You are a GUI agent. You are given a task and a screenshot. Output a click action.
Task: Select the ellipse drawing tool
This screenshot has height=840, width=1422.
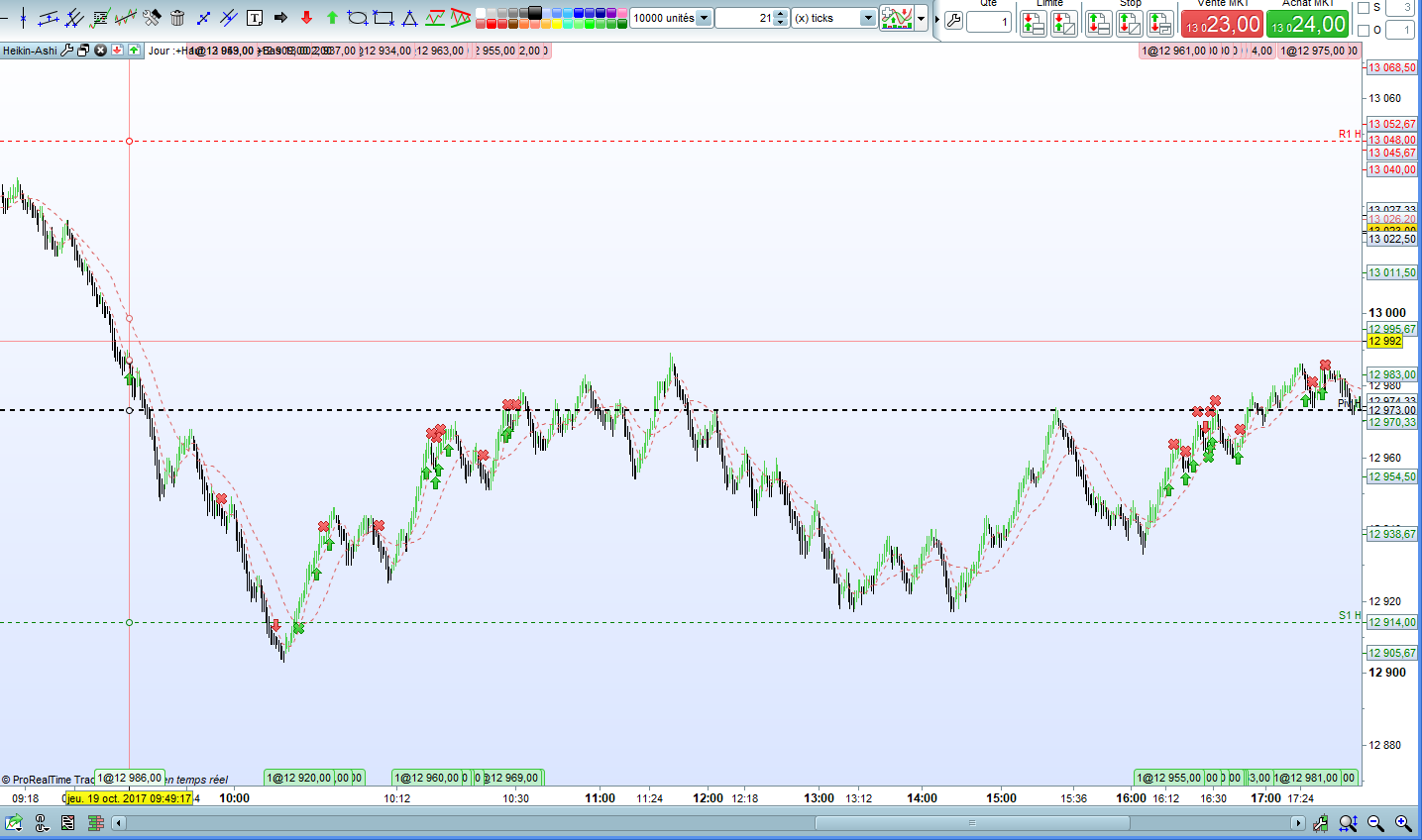pyautogui.click(x=358, y=18)
